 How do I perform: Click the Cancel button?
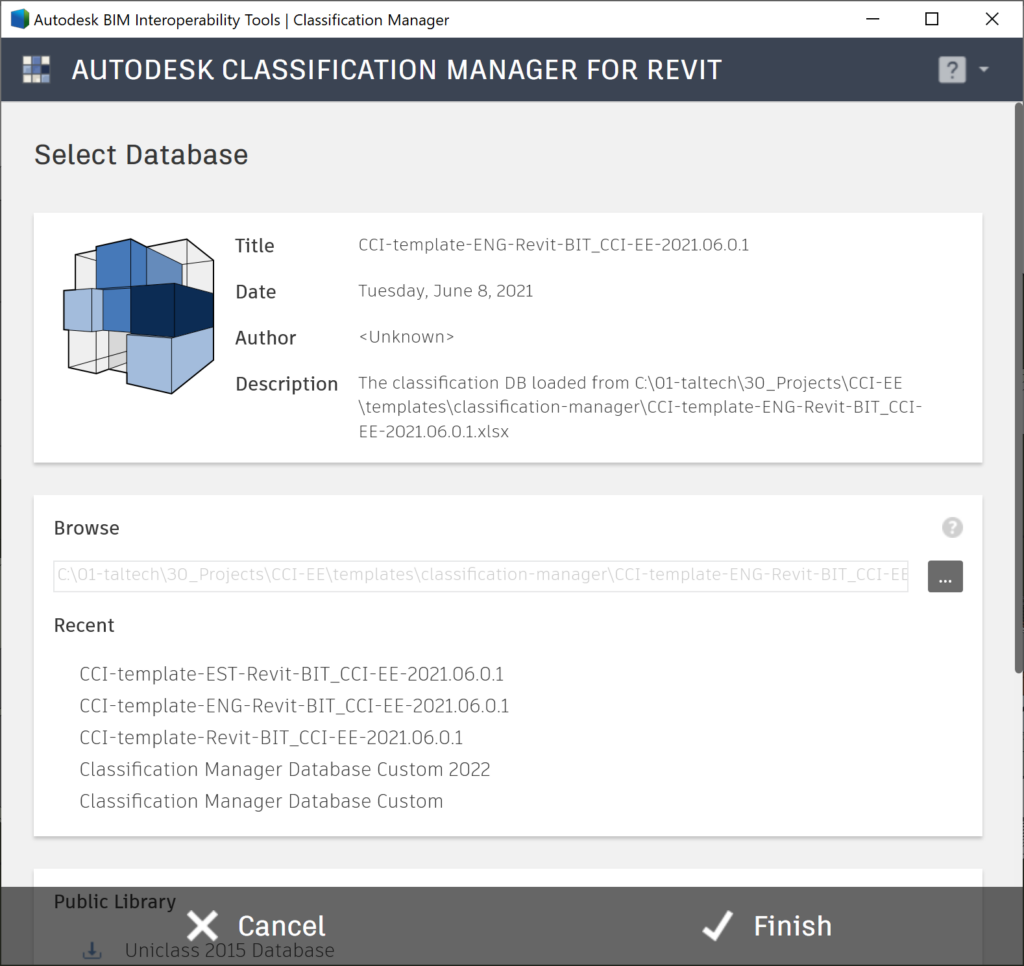(x=256, y=926)
